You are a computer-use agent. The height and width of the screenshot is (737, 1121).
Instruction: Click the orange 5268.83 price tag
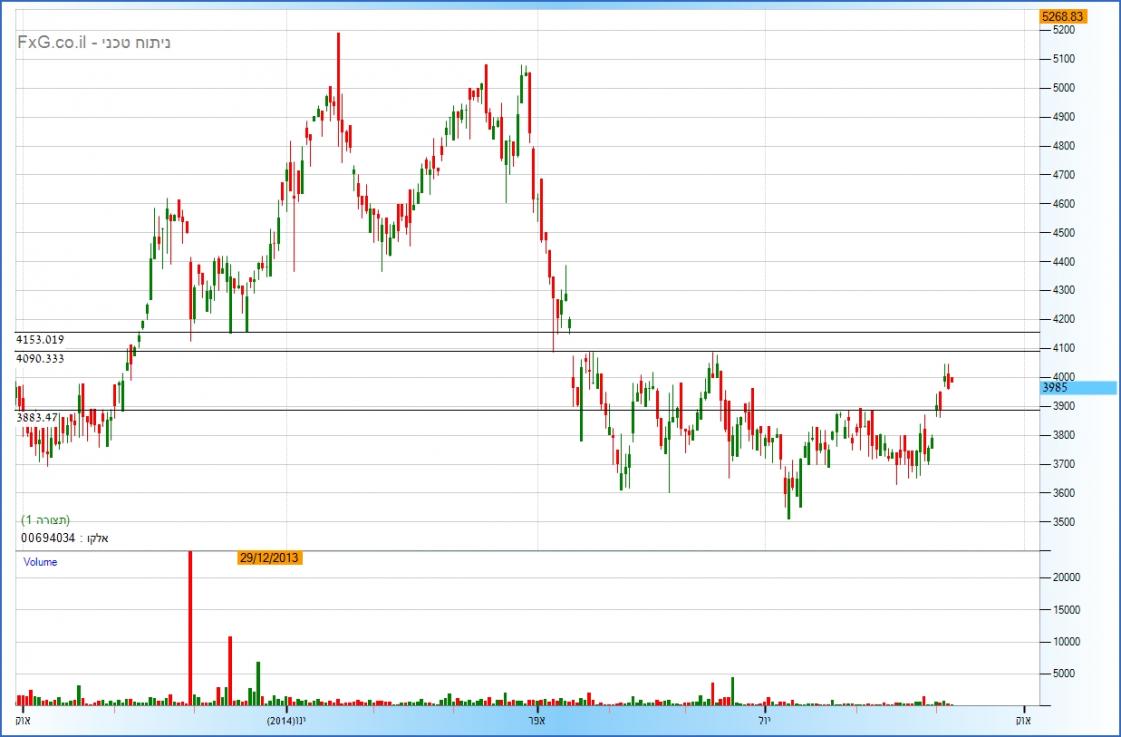pyautogui.click(x=1062, y=17)
